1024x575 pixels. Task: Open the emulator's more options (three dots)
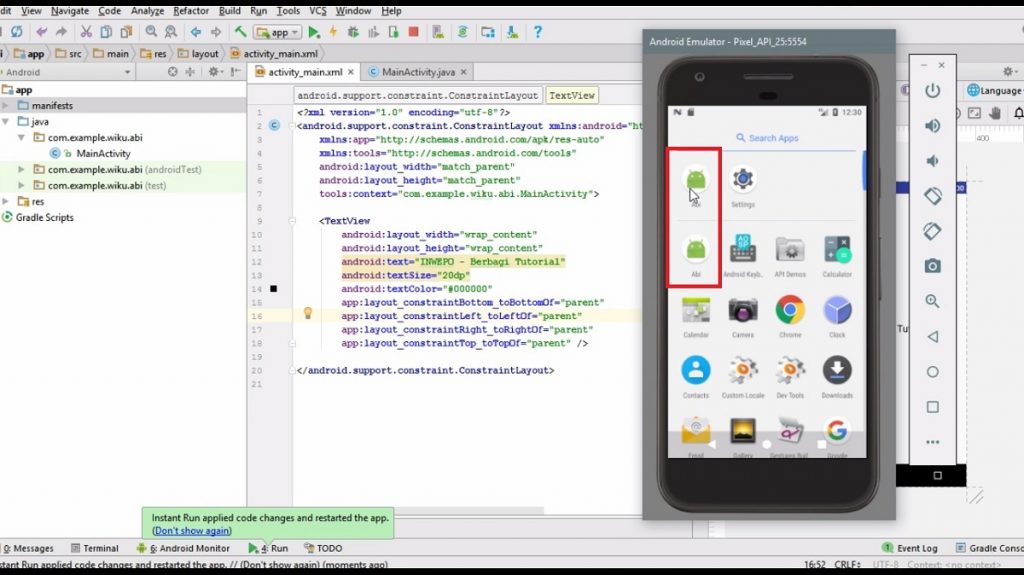tap(932, 441)
